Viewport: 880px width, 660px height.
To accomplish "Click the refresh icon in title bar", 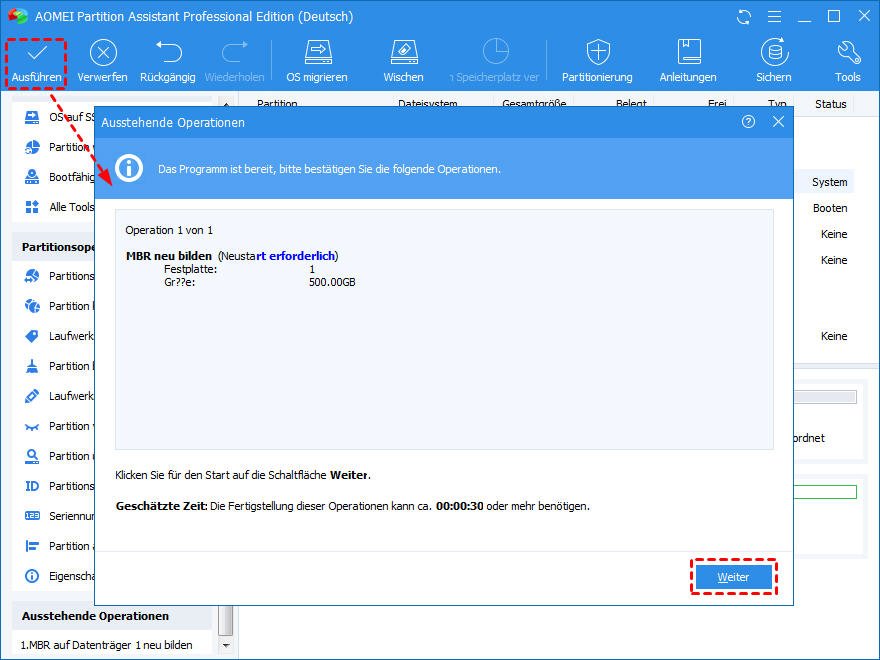I will (744, 17).
